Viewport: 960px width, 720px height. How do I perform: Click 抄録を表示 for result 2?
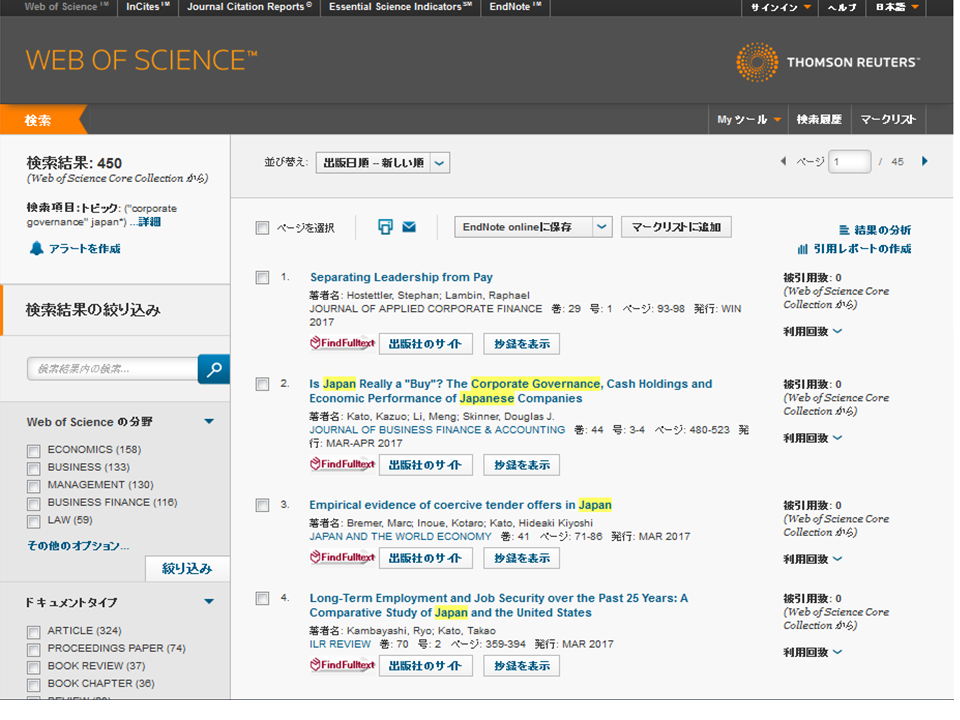click(x=522, y=465)
